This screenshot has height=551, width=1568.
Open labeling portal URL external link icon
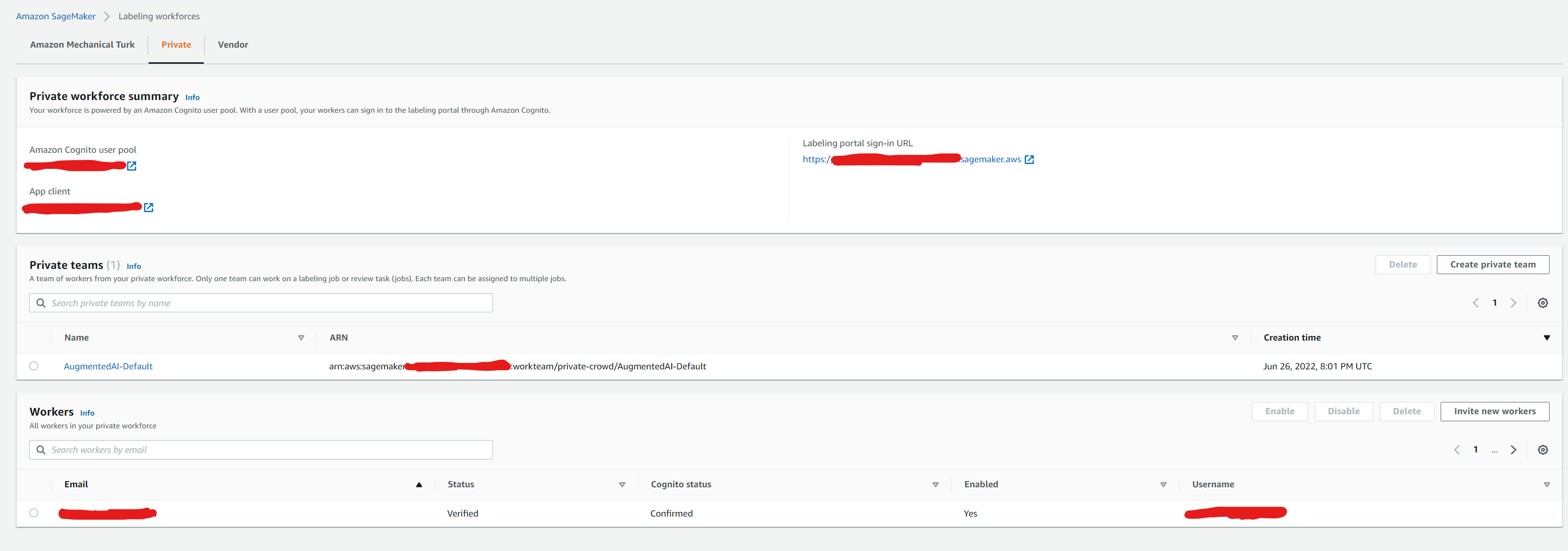(1029, 159)
